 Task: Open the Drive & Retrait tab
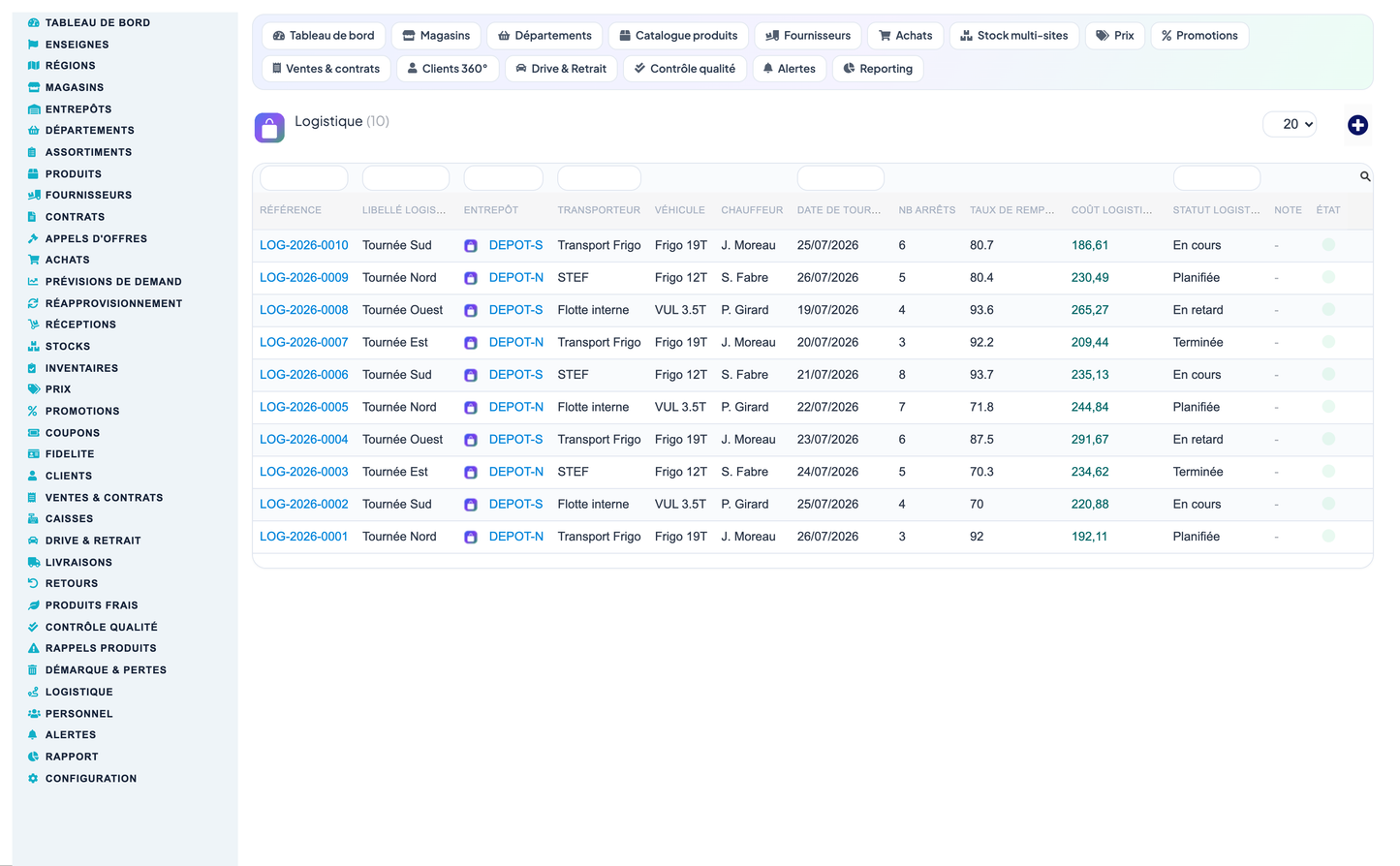561,69
